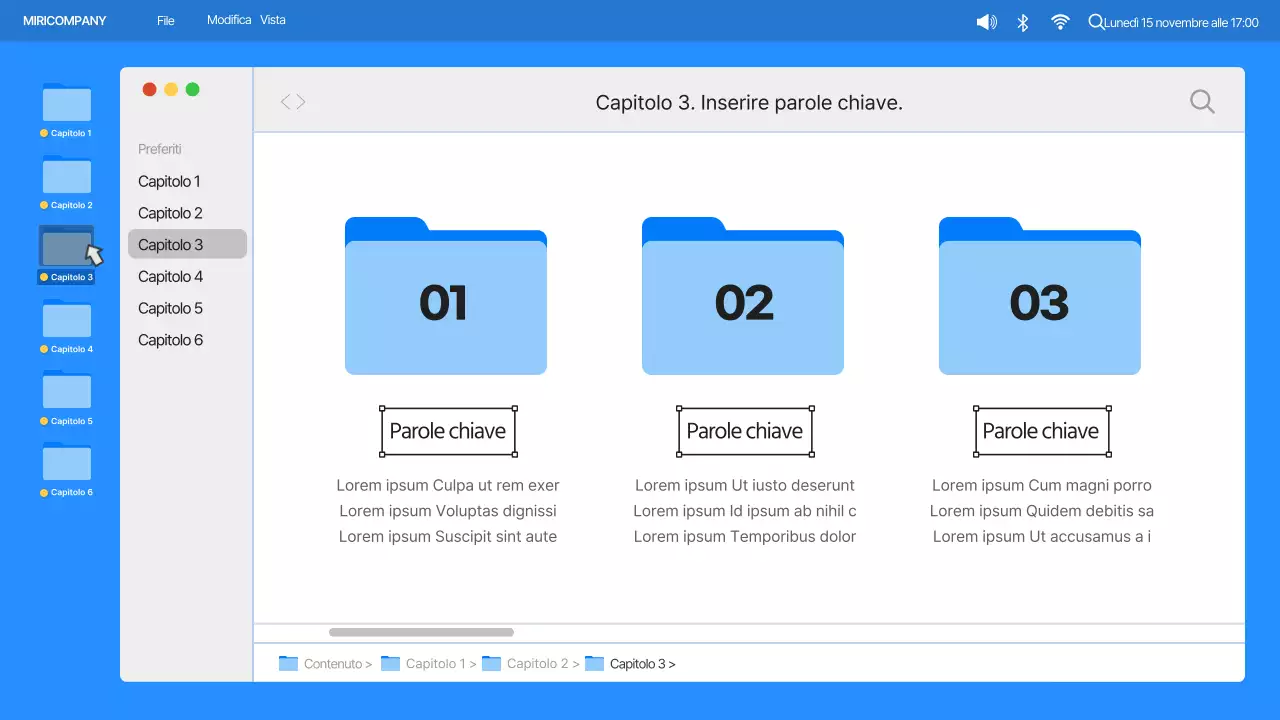Select Capitolo 6 in the Preferiti sidebar
This screenshot has width=1280, height=720.
point(170,340)
